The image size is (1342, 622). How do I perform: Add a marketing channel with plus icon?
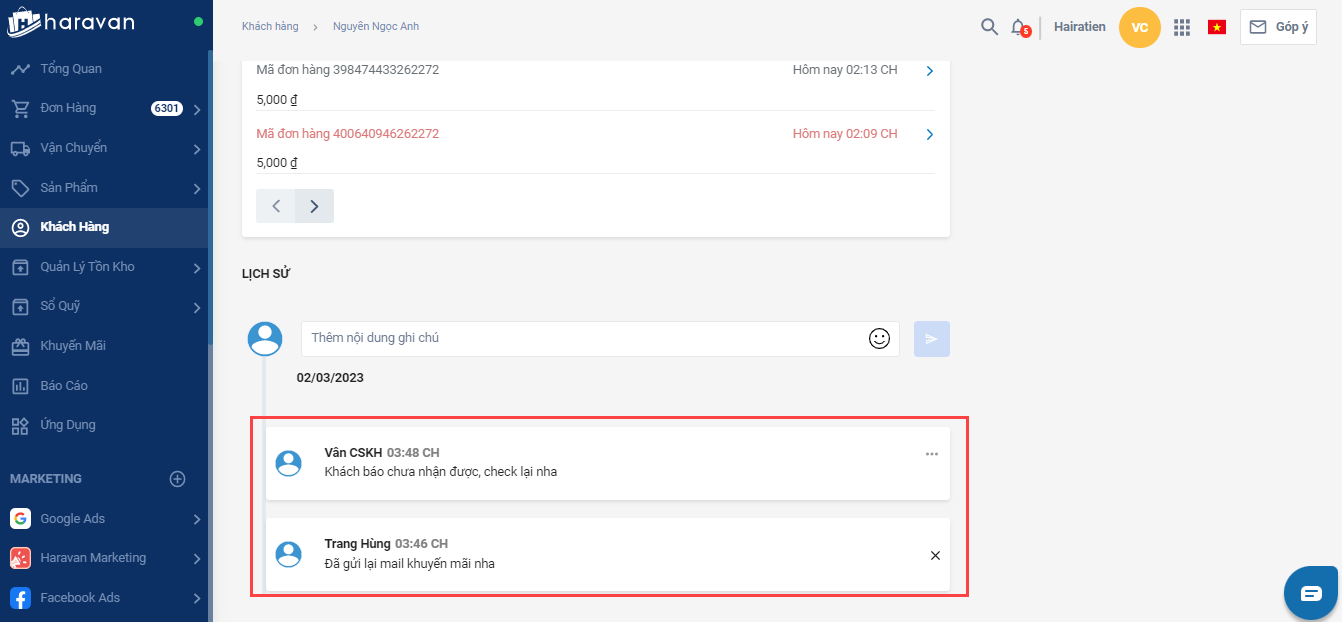[x=178, y=479]
